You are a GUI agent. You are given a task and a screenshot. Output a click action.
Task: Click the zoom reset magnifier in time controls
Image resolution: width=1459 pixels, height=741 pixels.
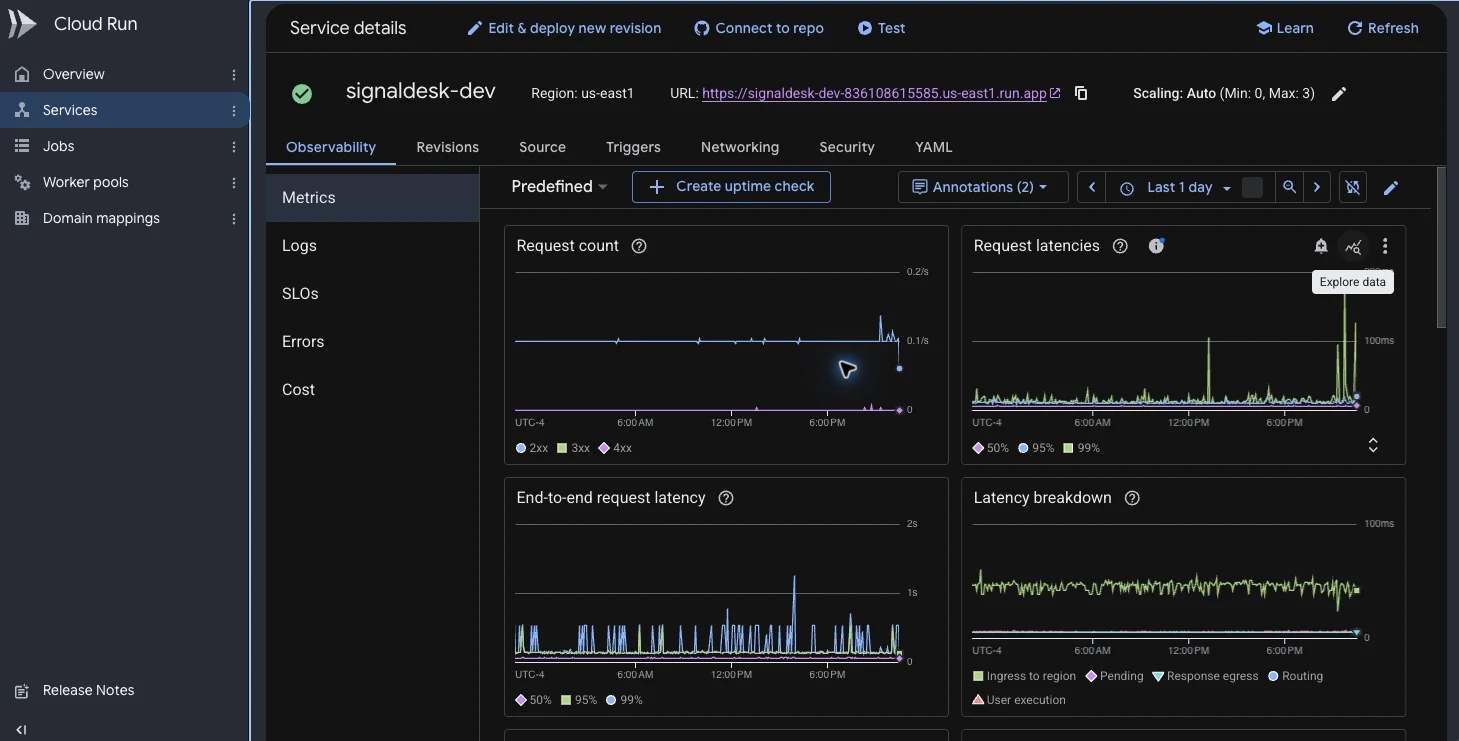[x=1290, y=187]
